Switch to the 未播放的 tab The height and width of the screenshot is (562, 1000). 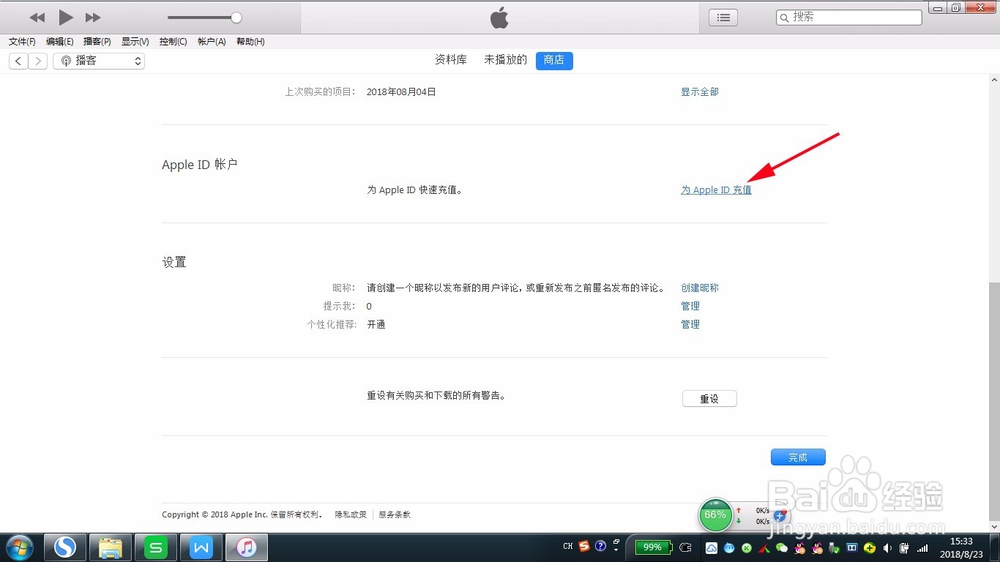(x=505, y=60)
